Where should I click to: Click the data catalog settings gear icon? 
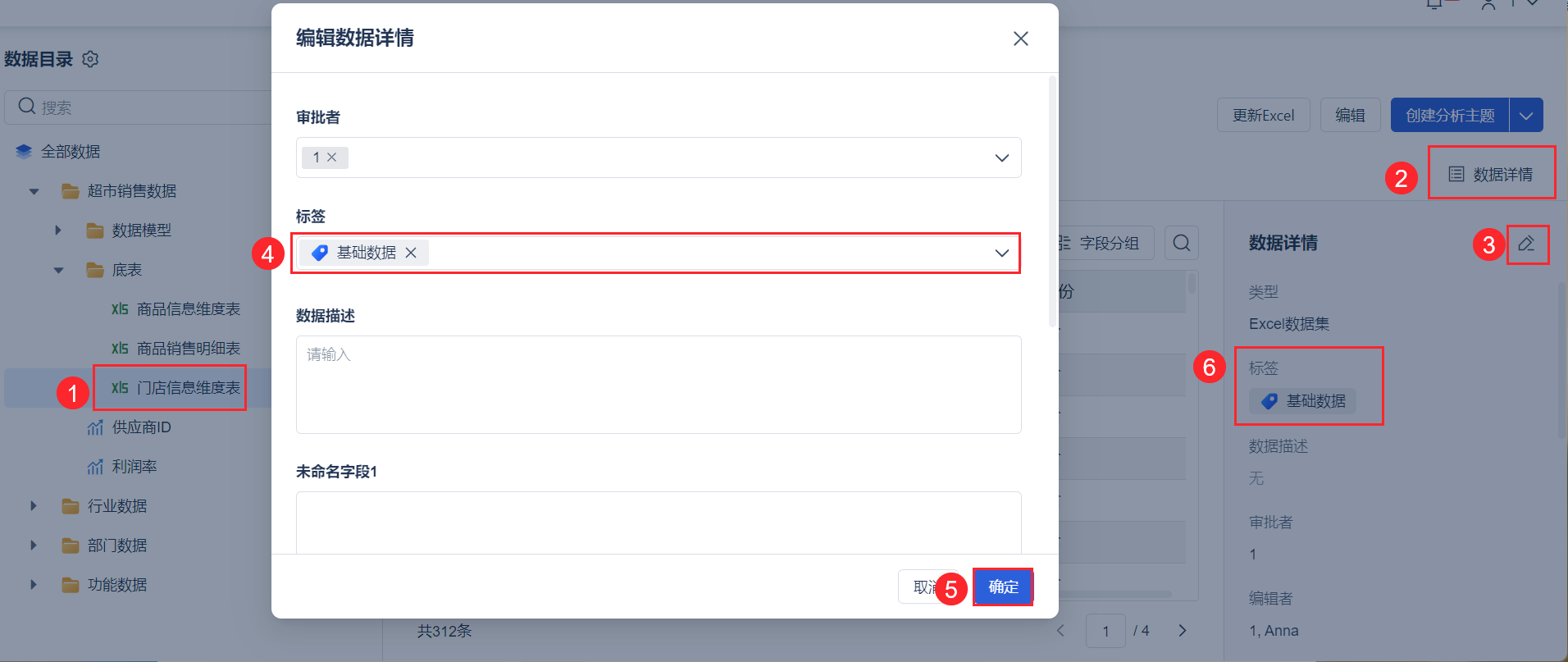(x=91, y=59)
